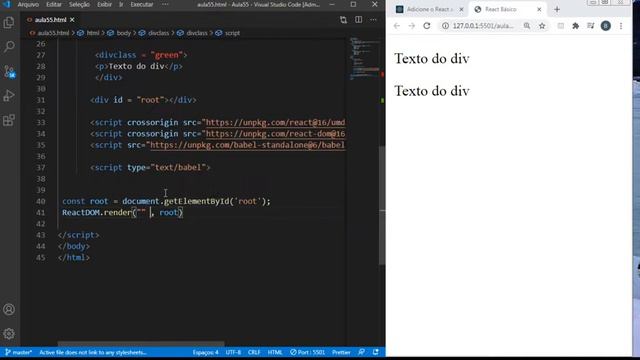Open notifications bell in status bar

tap(376, 352)
